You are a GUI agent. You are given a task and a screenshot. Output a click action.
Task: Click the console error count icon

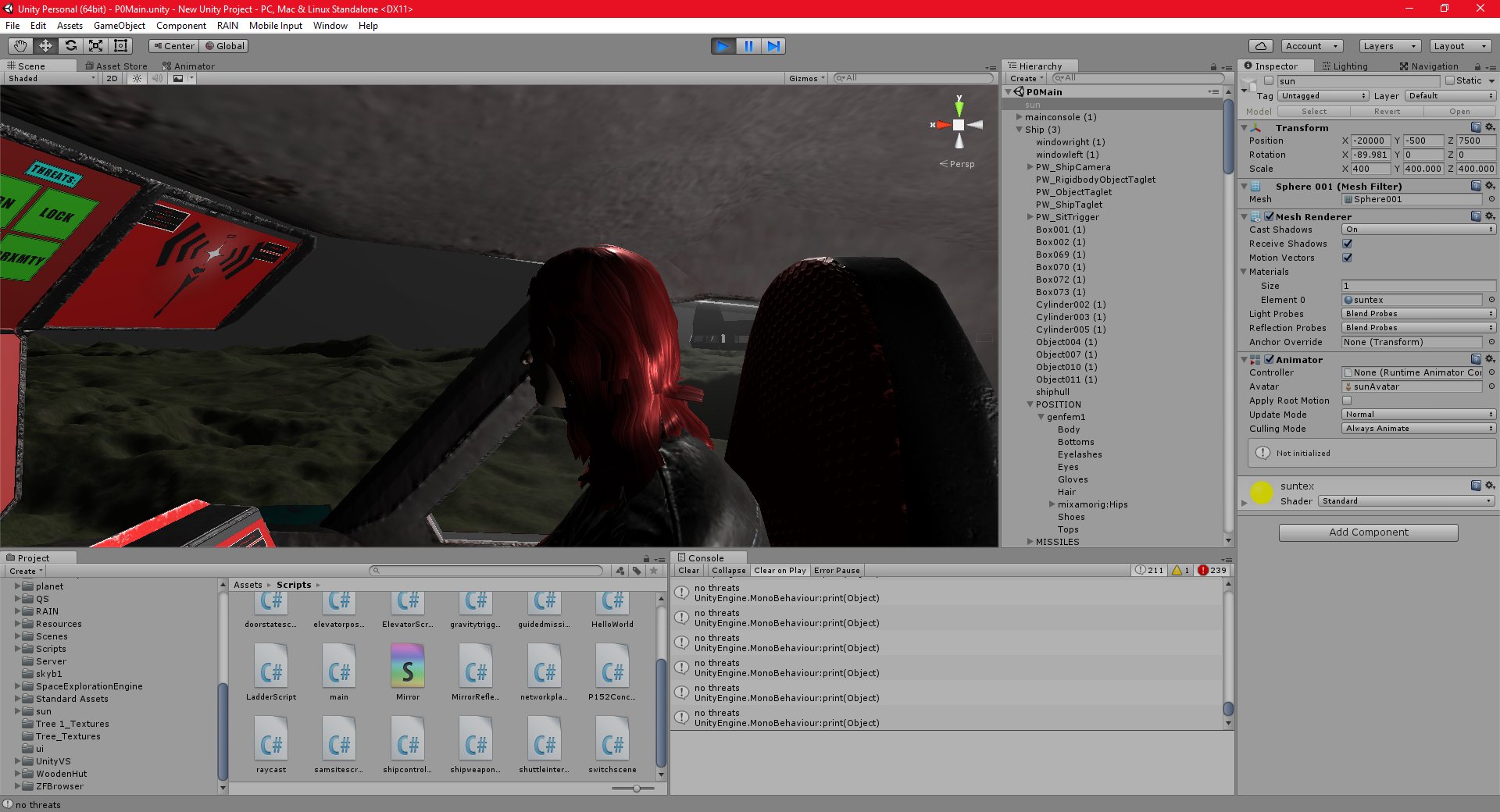click(1212, 570)
